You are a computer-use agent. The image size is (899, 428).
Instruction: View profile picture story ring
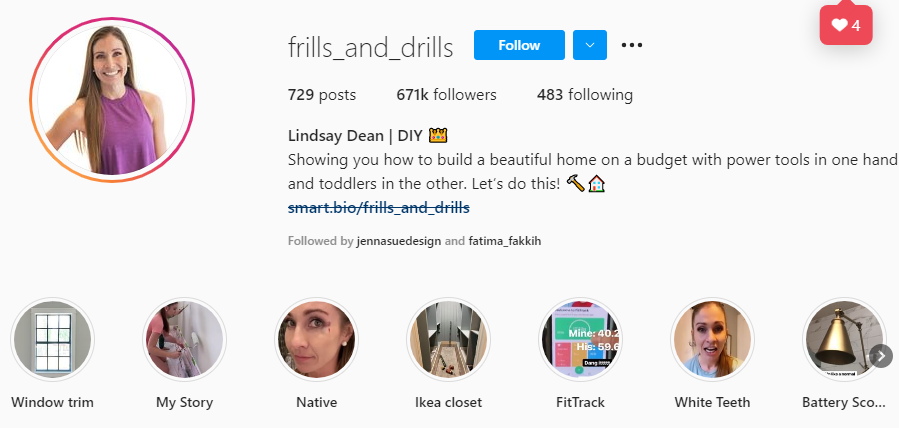pyautogui.click(x=112, y=100)
